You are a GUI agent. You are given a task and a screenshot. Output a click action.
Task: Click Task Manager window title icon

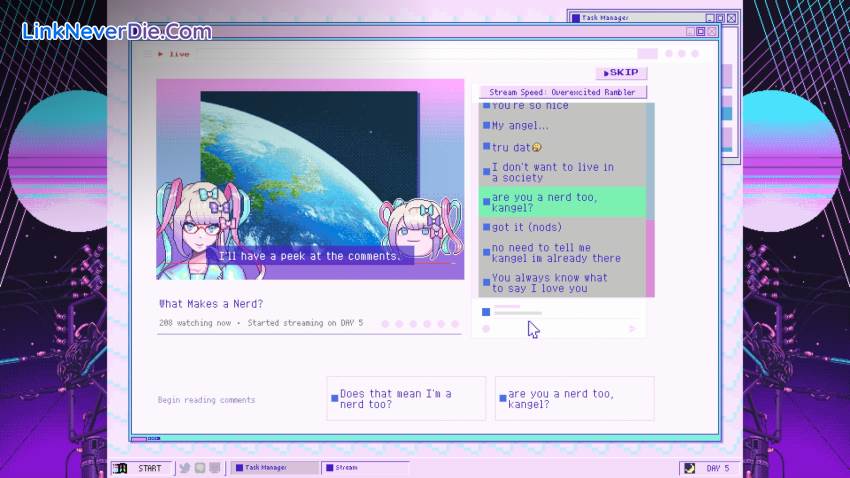coord(576,18)
